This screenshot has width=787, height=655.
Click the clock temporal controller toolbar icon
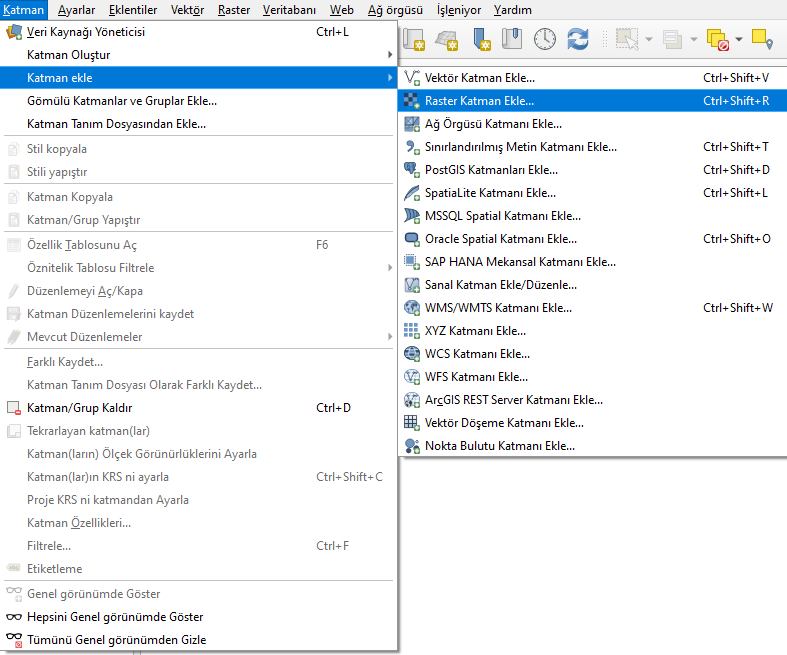tap(545, 39)
